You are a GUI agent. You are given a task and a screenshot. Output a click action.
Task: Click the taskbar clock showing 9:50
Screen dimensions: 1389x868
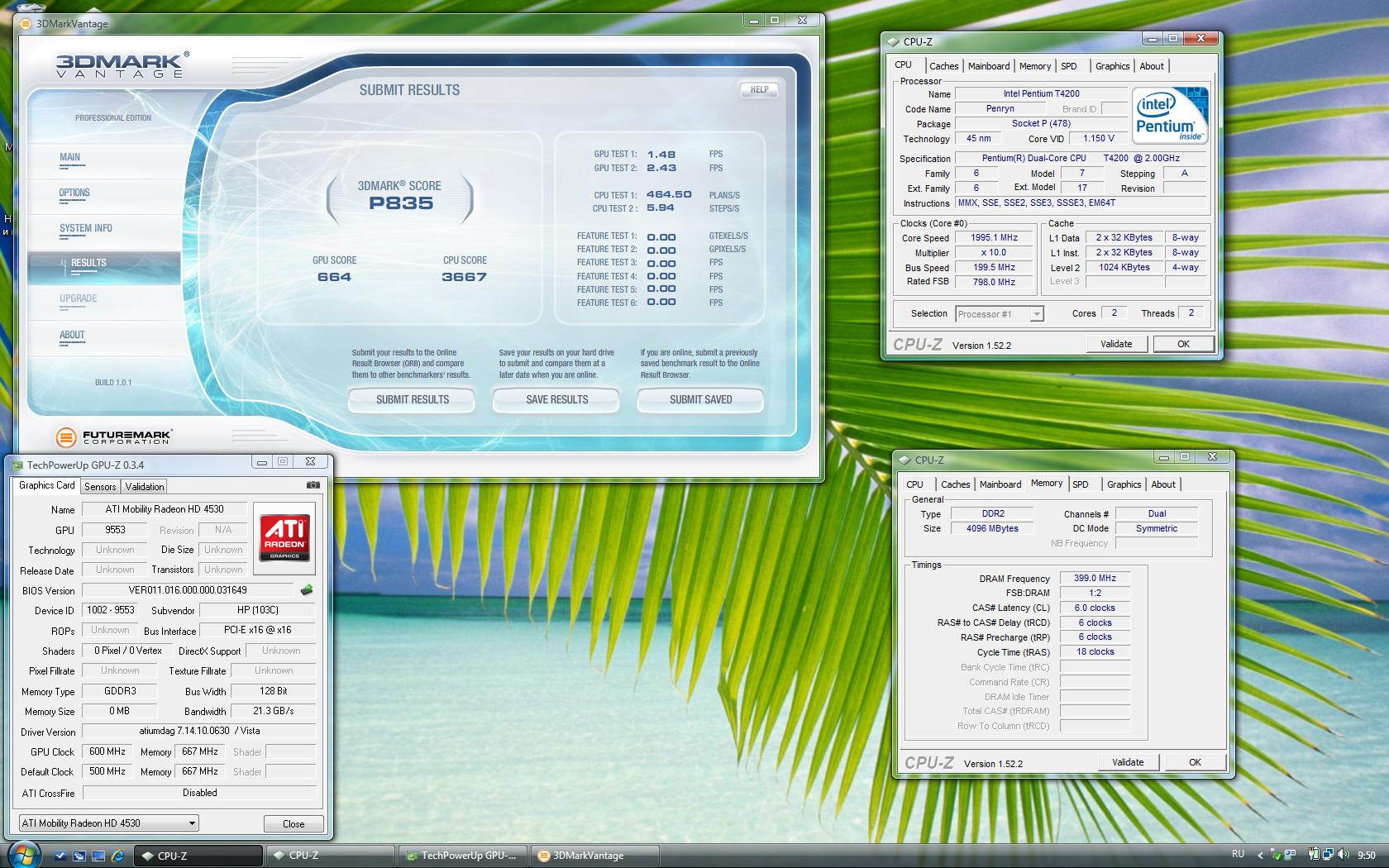(x=1367, y=856)
